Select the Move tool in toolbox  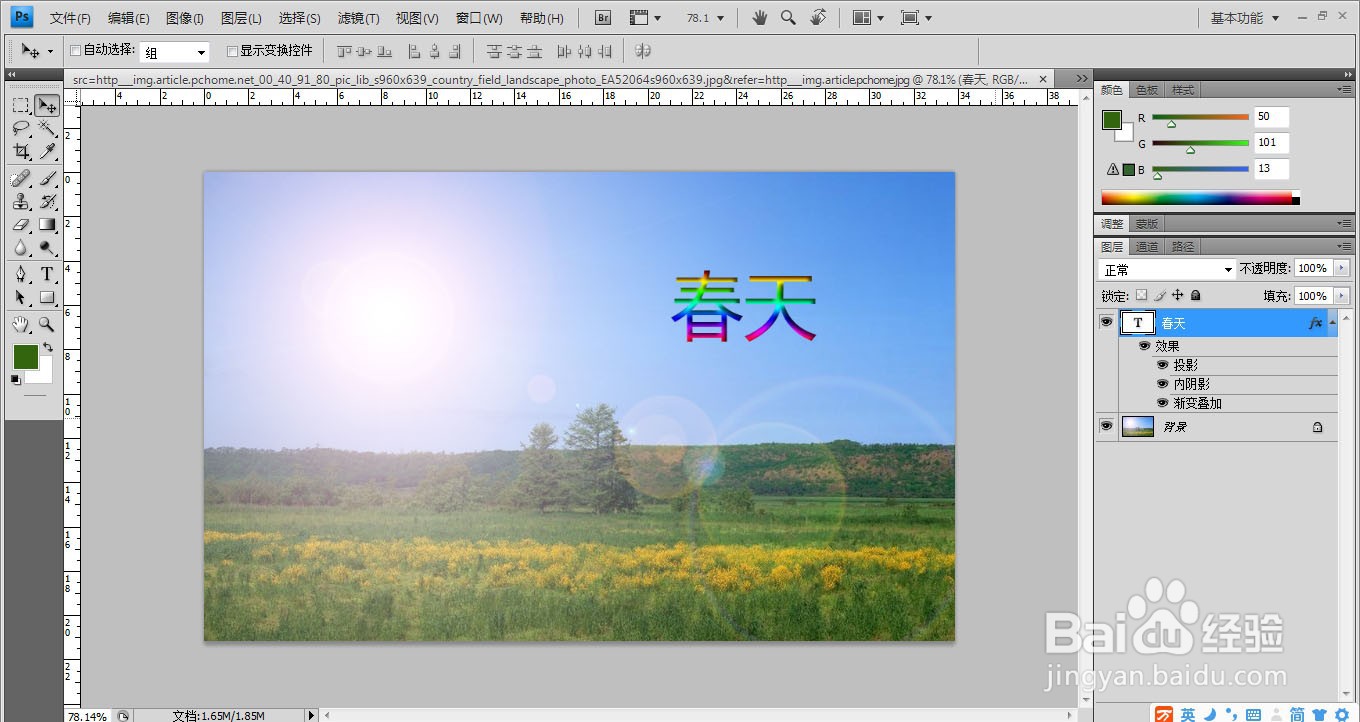click(47, 106)
